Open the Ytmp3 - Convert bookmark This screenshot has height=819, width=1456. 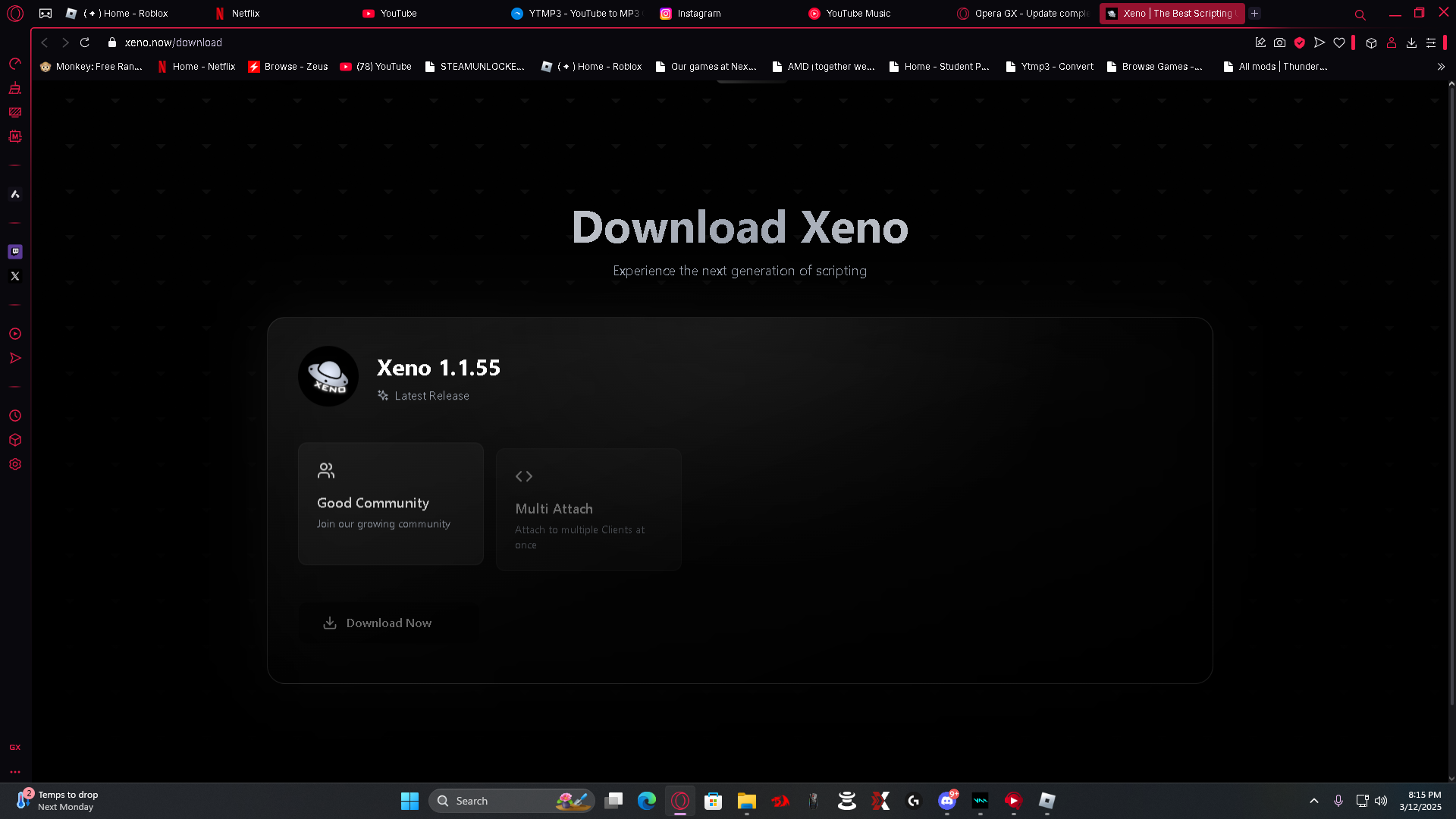(x=1050, y=67)
